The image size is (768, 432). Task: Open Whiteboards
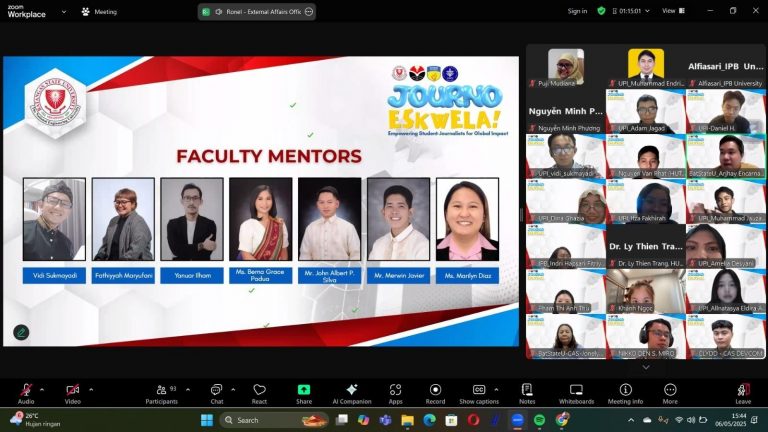pos(576,393)
